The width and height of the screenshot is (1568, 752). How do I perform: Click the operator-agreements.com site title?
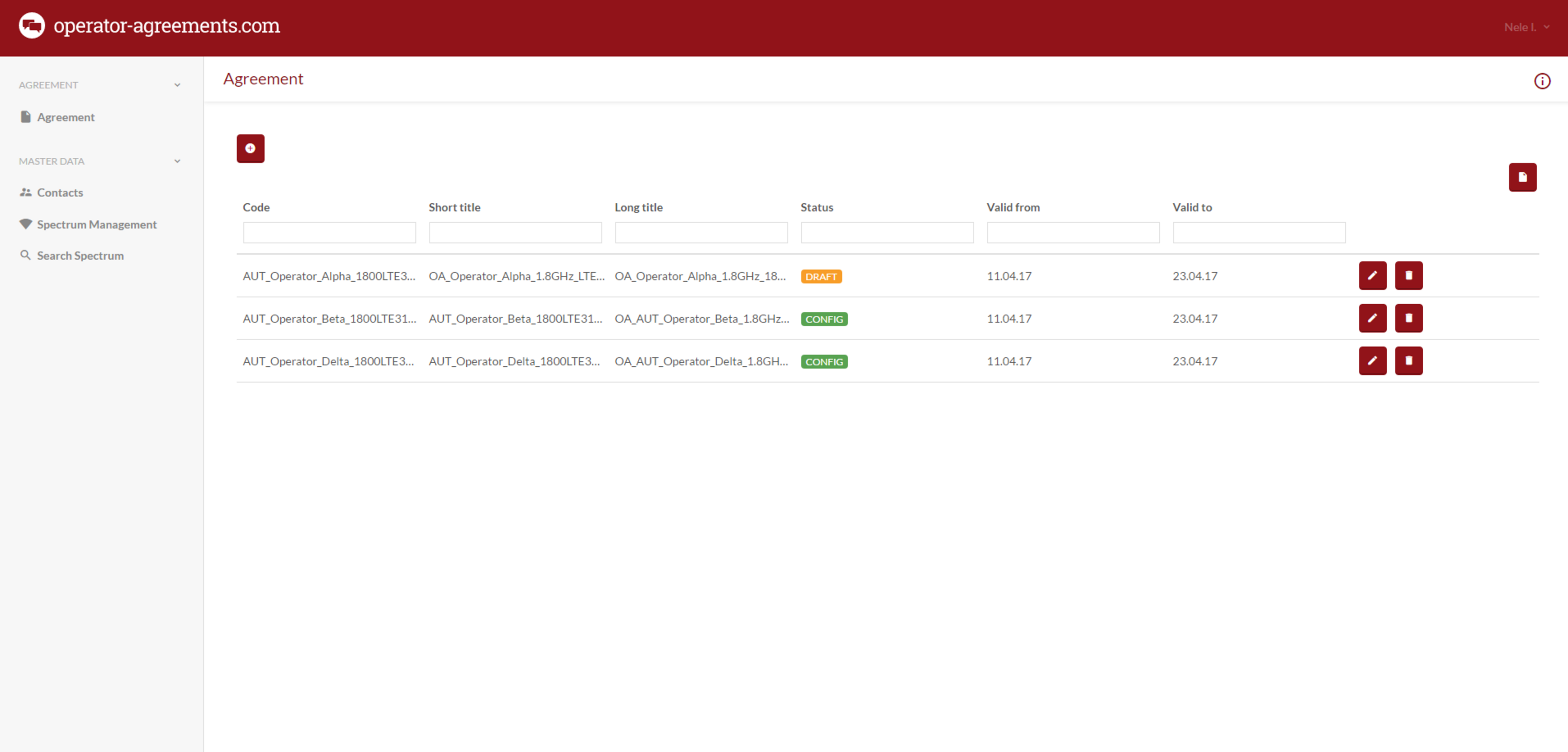[x=167, y=26]
